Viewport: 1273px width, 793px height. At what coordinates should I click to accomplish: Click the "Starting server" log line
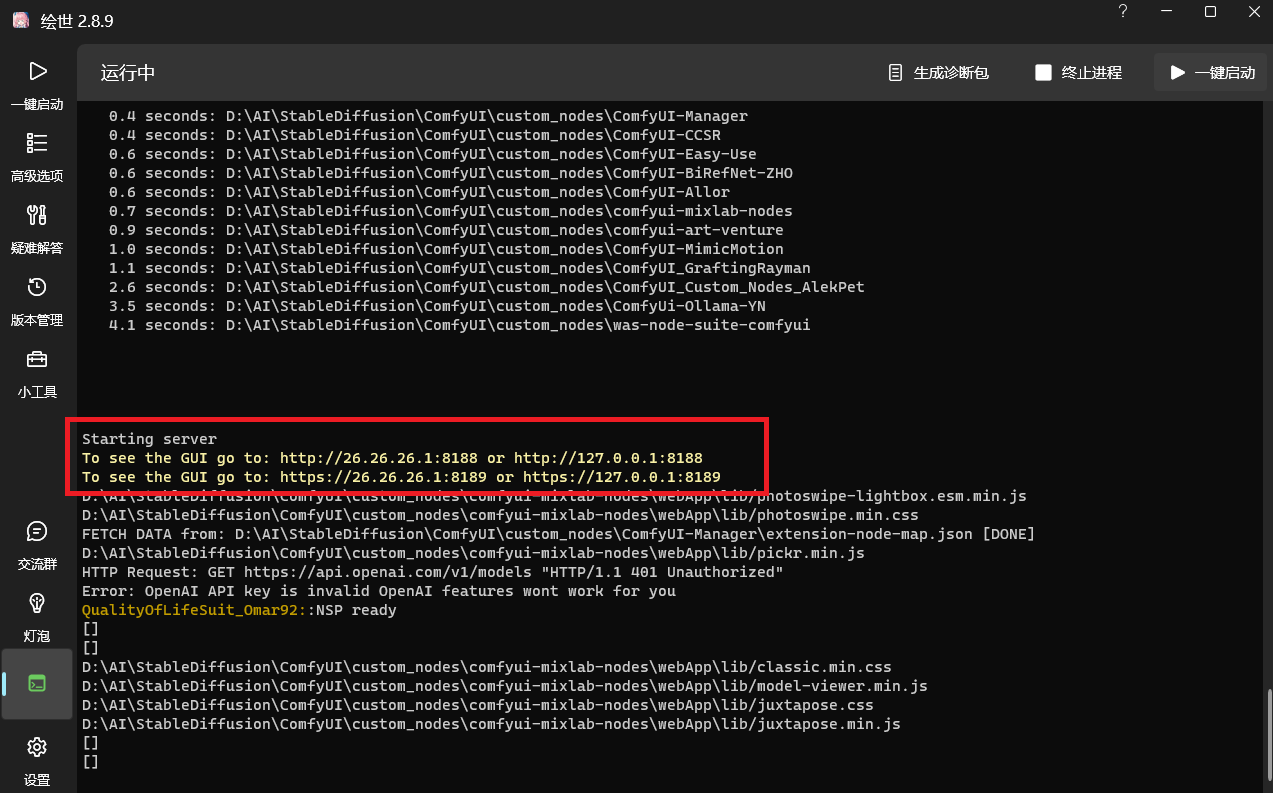click(x=149, y=439)
